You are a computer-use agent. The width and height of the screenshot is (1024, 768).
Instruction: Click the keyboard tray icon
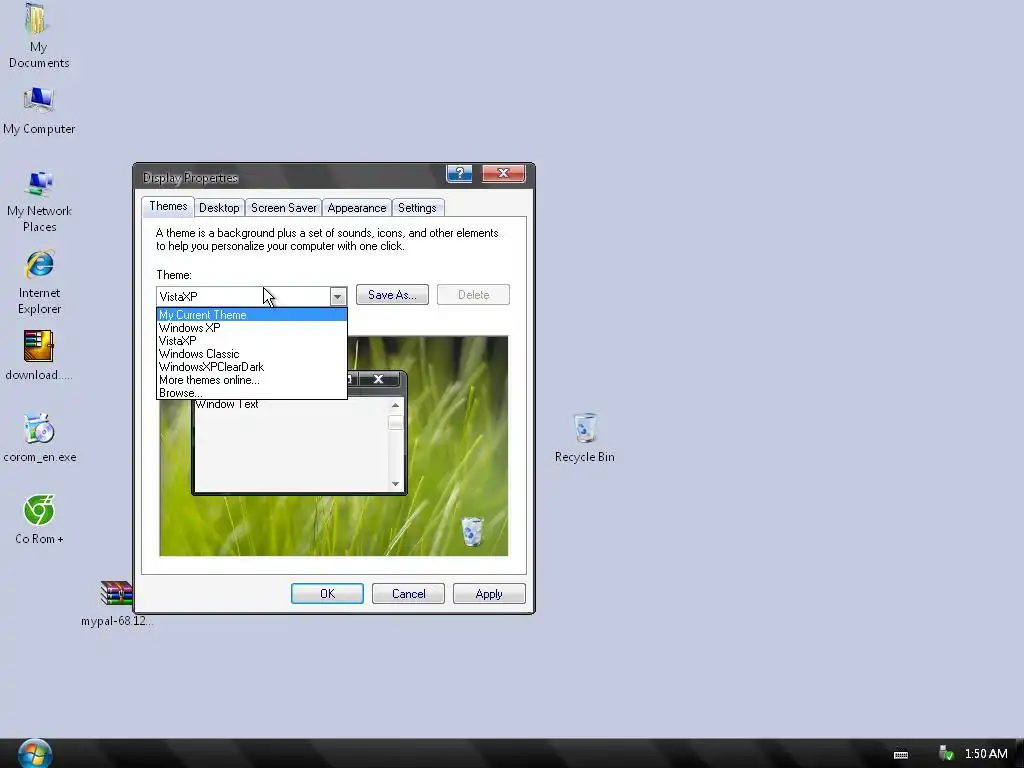click(901, 754)
